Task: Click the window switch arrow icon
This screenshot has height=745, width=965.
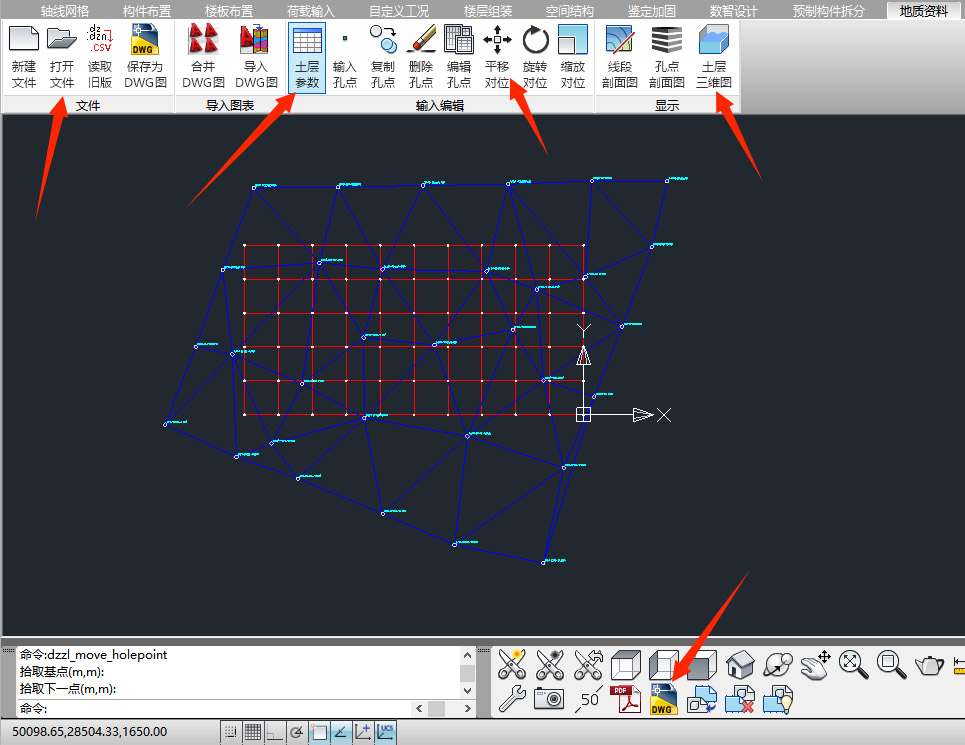Action: coord(702,699)
